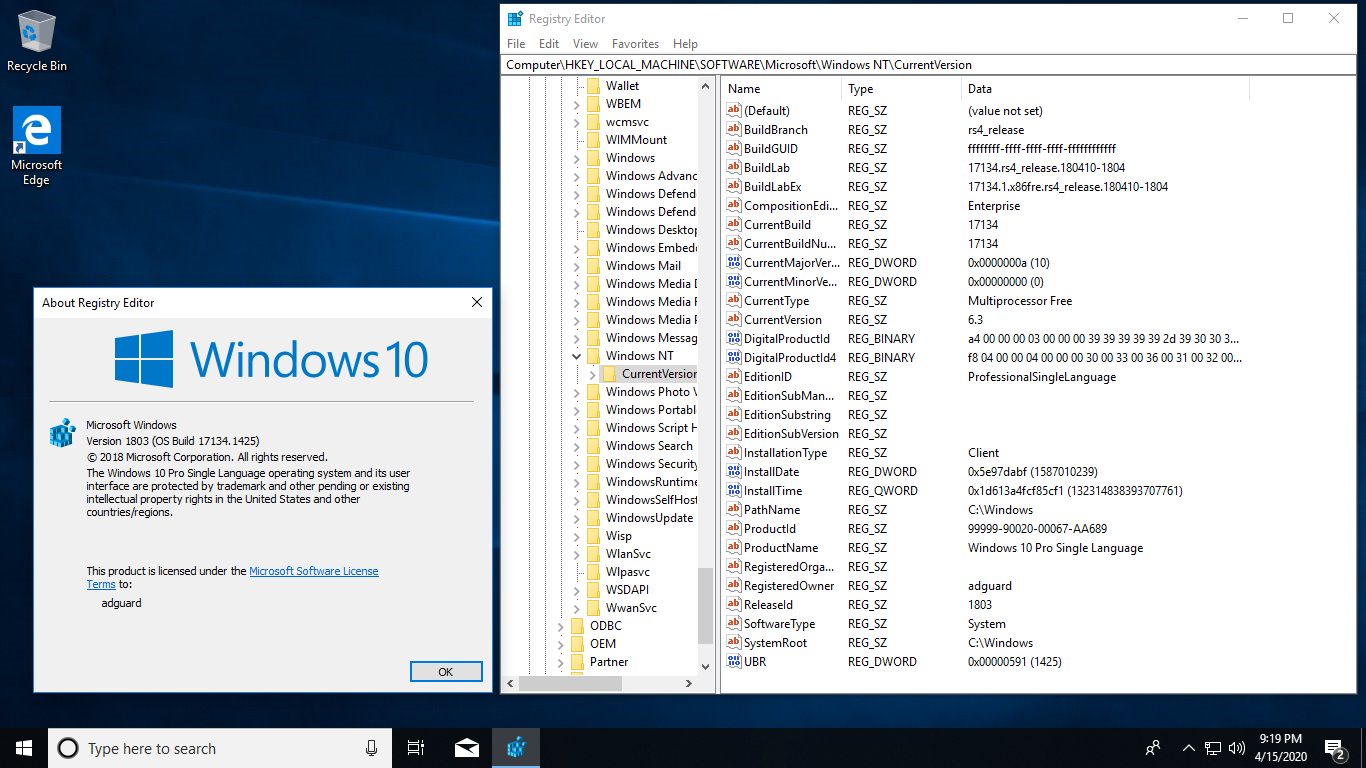Image resolution: width=1366 pixels, height=768 pixels.
Task: Show hidden system tray icons
Action: [1188, 748]
